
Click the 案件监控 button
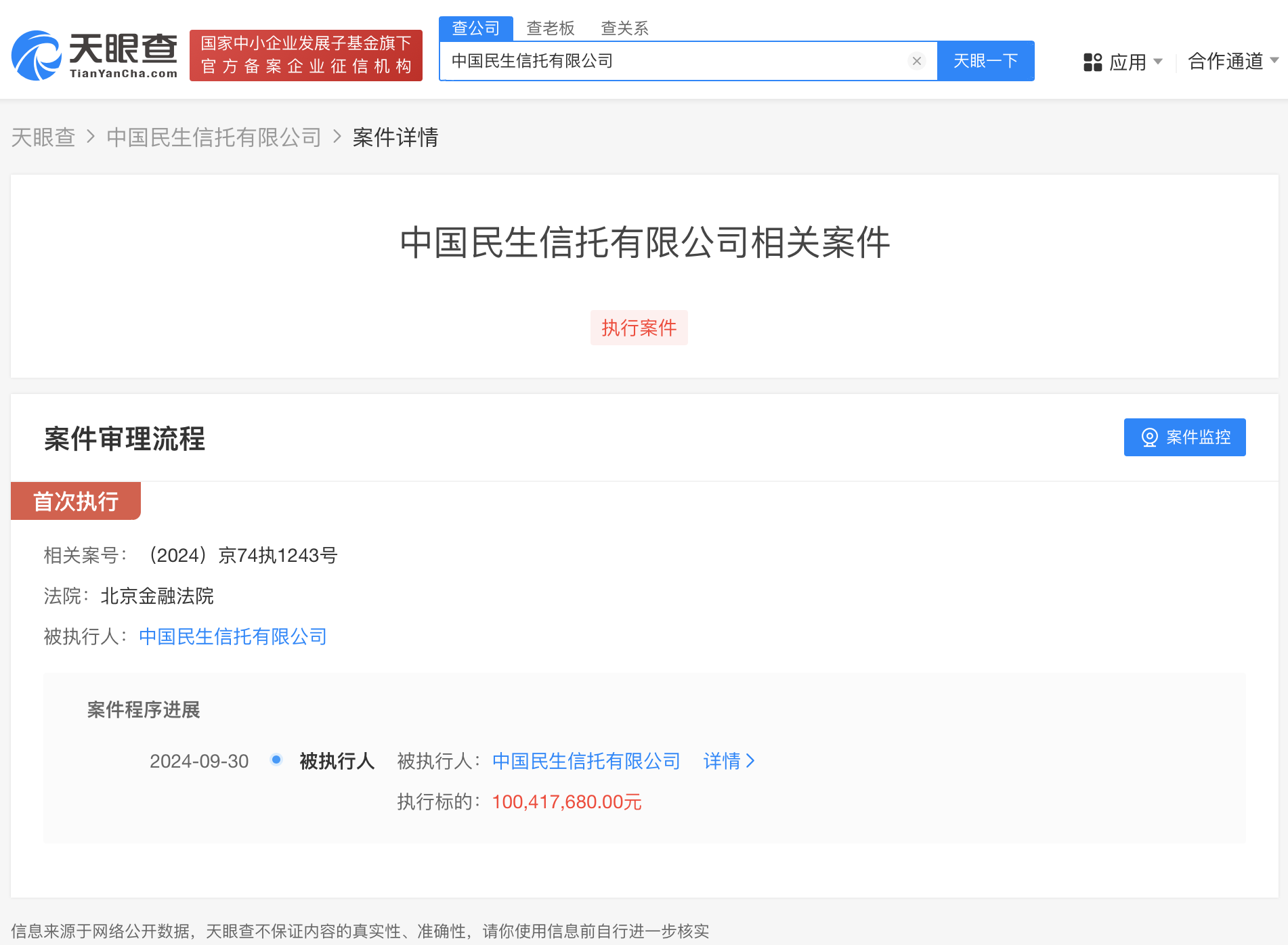[1184, 437]
